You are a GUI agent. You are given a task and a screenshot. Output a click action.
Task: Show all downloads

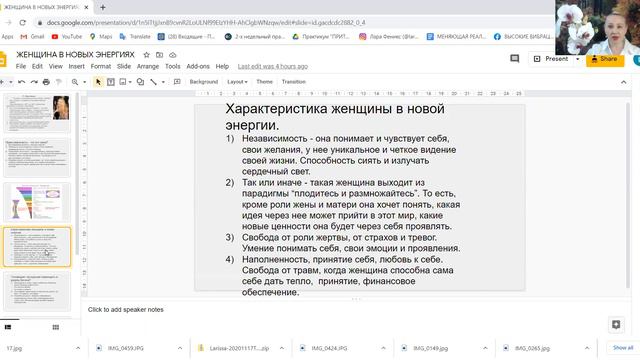click(623, 348)
